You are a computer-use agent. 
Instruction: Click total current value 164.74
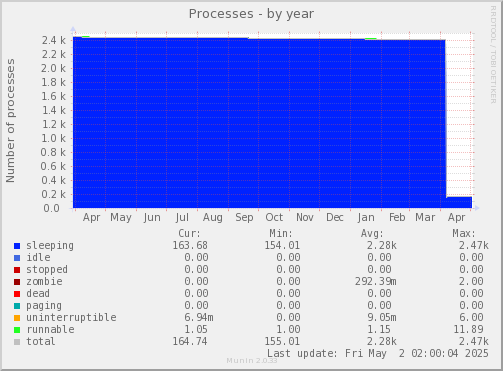(x=190, y=341)
